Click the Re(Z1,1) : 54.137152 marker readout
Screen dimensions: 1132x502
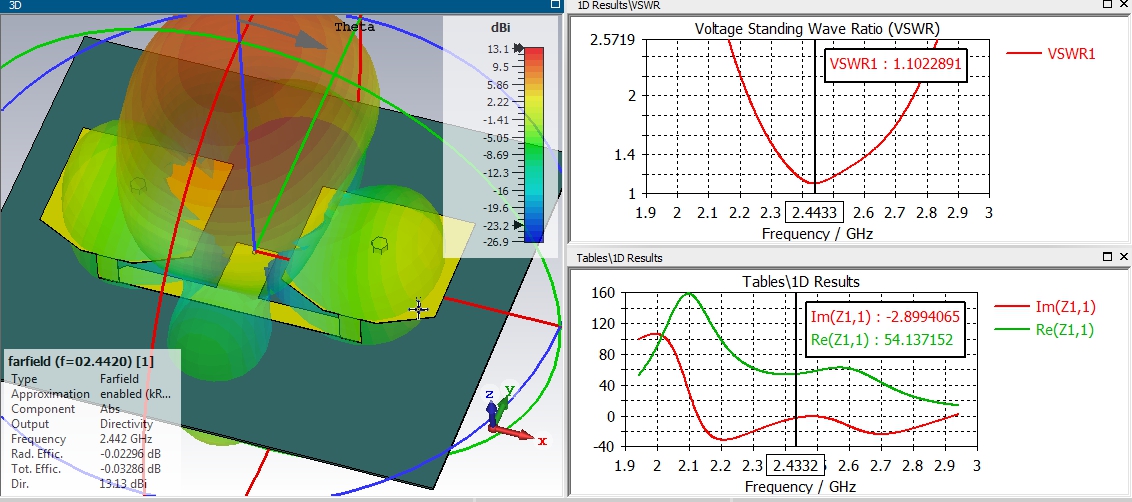pyautogui.click(x=881, y=339)
